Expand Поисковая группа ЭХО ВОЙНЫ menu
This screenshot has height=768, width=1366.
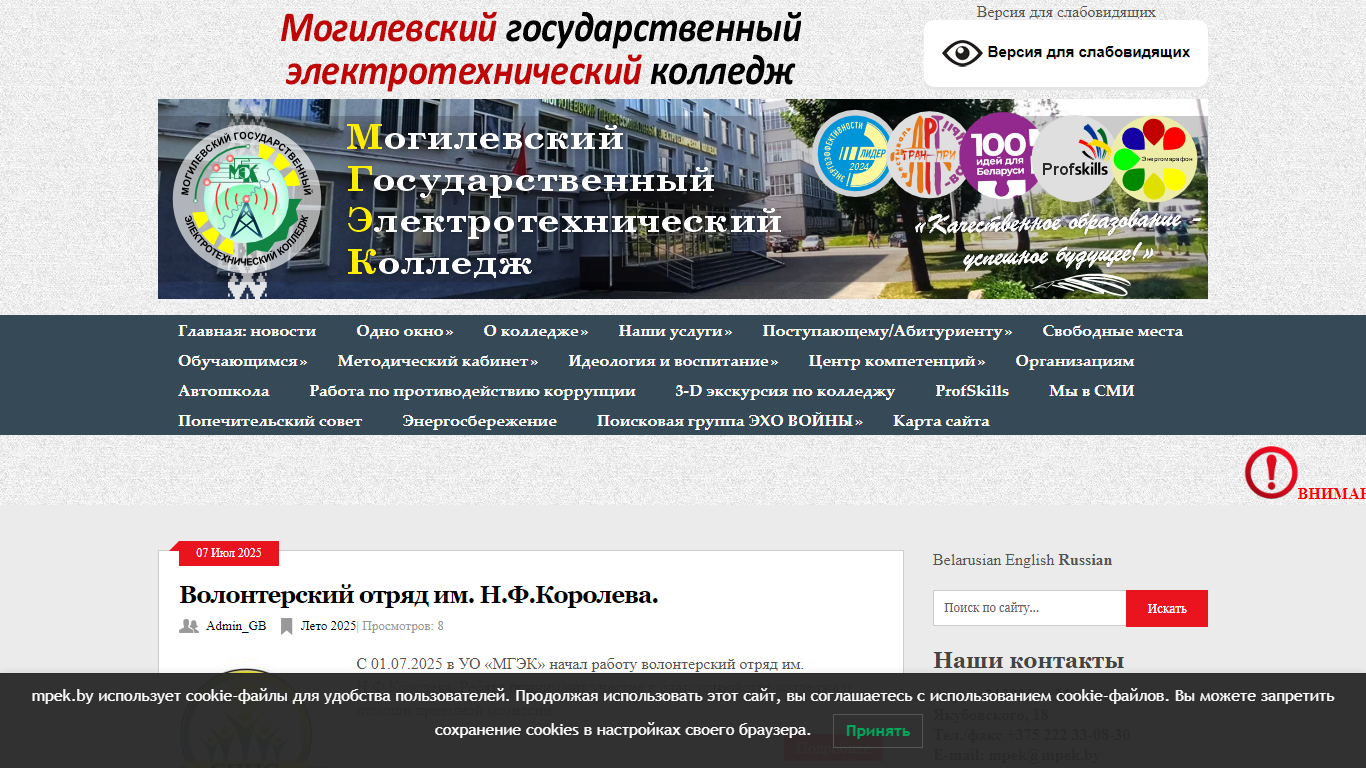[x=730, y=421]
